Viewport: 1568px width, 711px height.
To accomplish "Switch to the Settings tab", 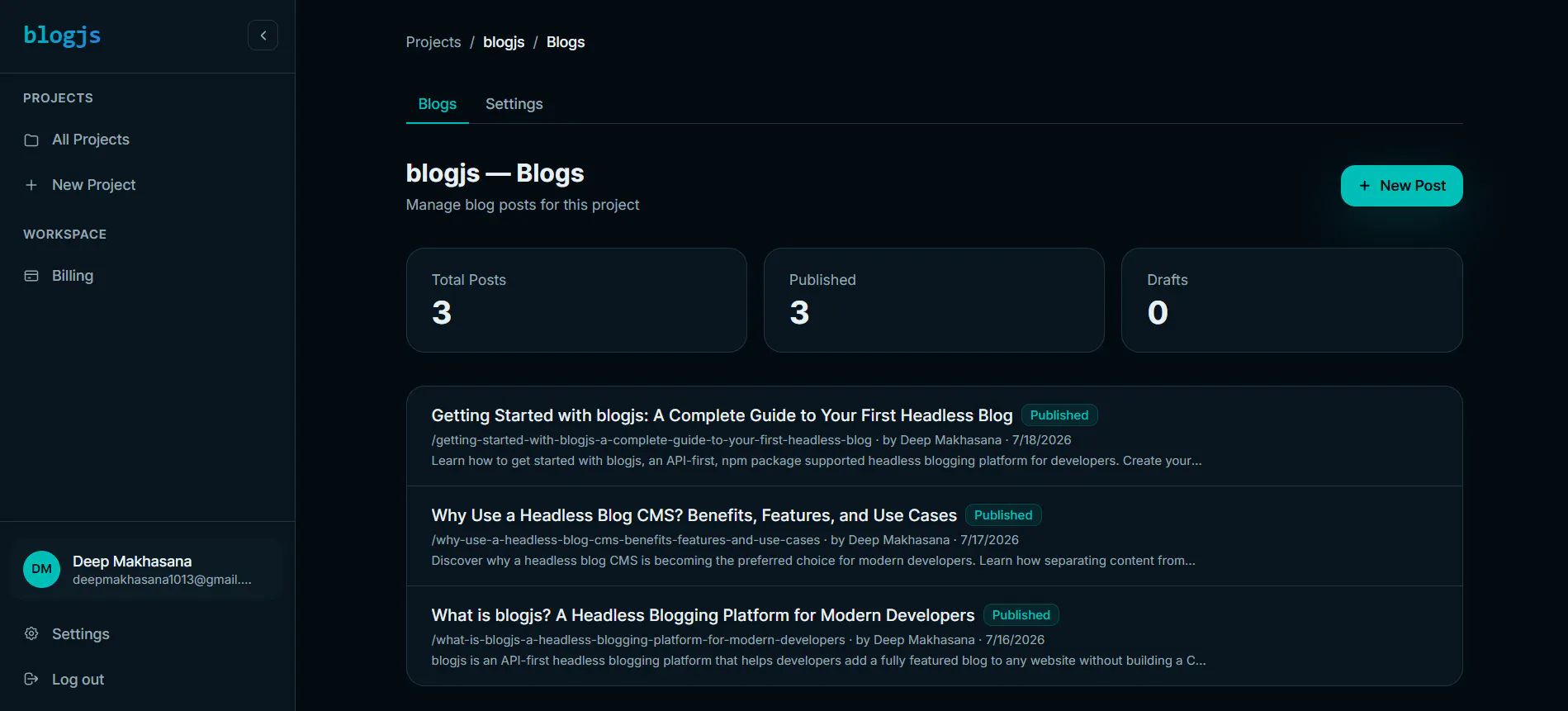I will tap(514, 104).
